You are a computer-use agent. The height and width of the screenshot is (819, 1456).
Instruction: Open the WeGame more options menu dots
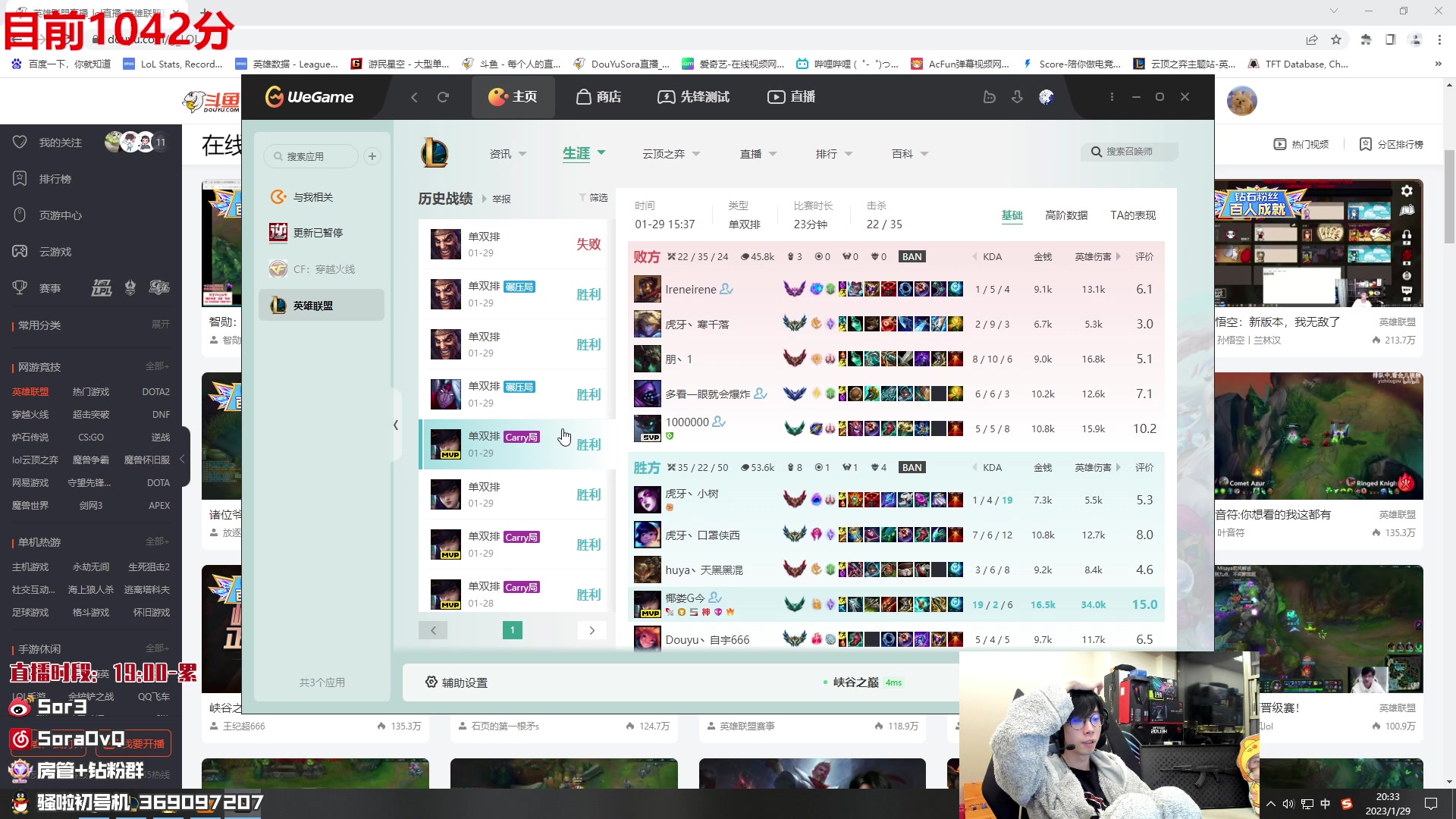click(x=1112, y=97)
